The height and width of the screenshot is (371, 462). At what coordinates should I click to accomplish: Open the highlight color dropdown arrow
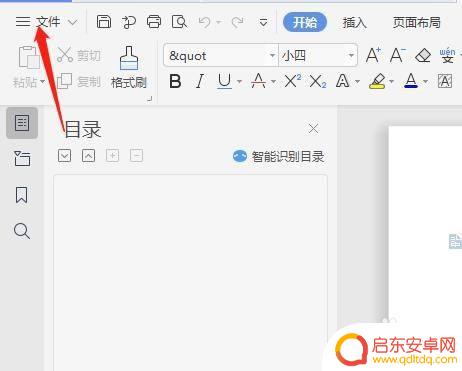(x=392, y=81)
